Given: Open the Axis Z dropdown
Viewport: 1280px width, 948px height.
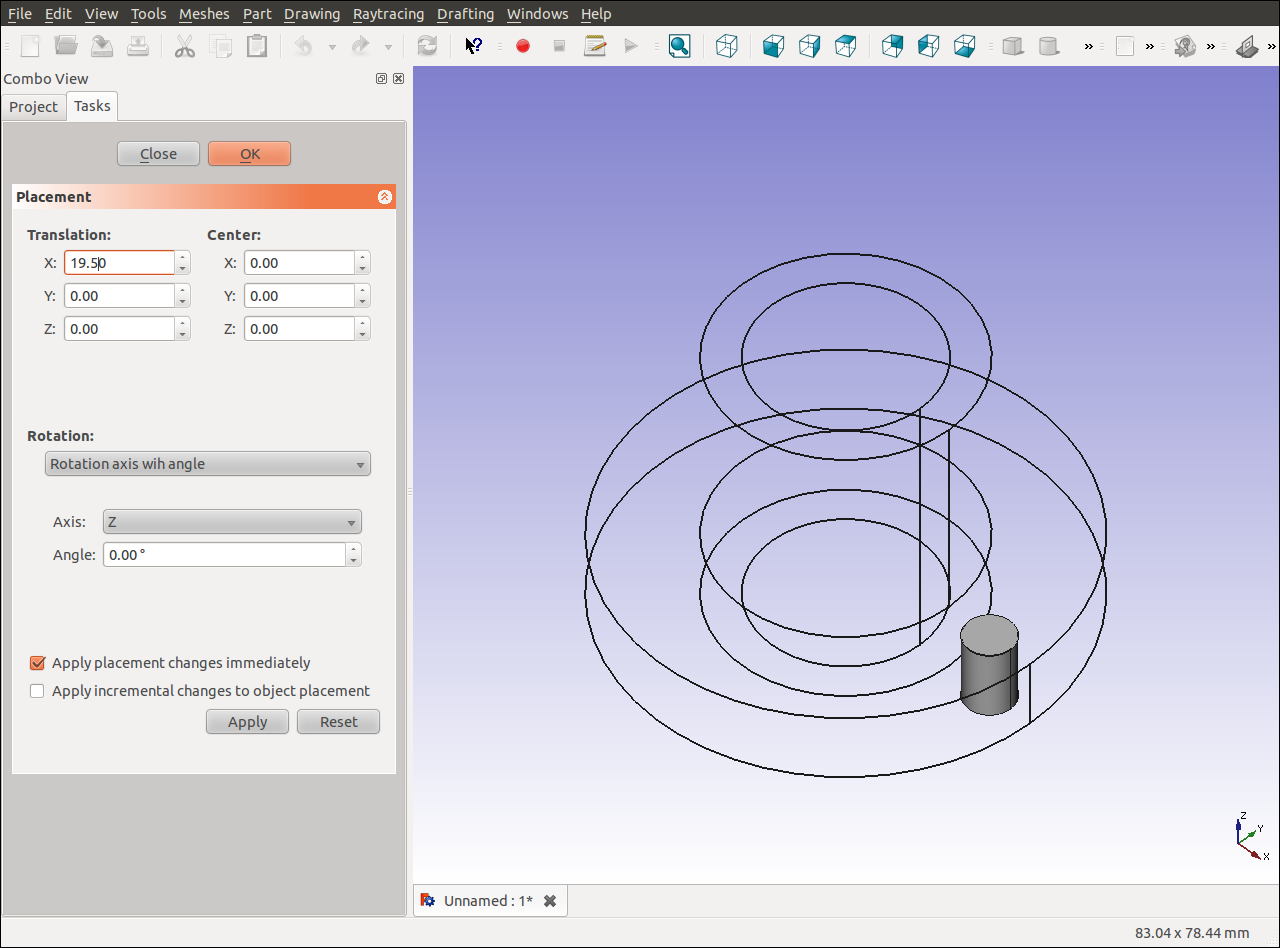Looking at the screenshot, I should coord(232,522).
